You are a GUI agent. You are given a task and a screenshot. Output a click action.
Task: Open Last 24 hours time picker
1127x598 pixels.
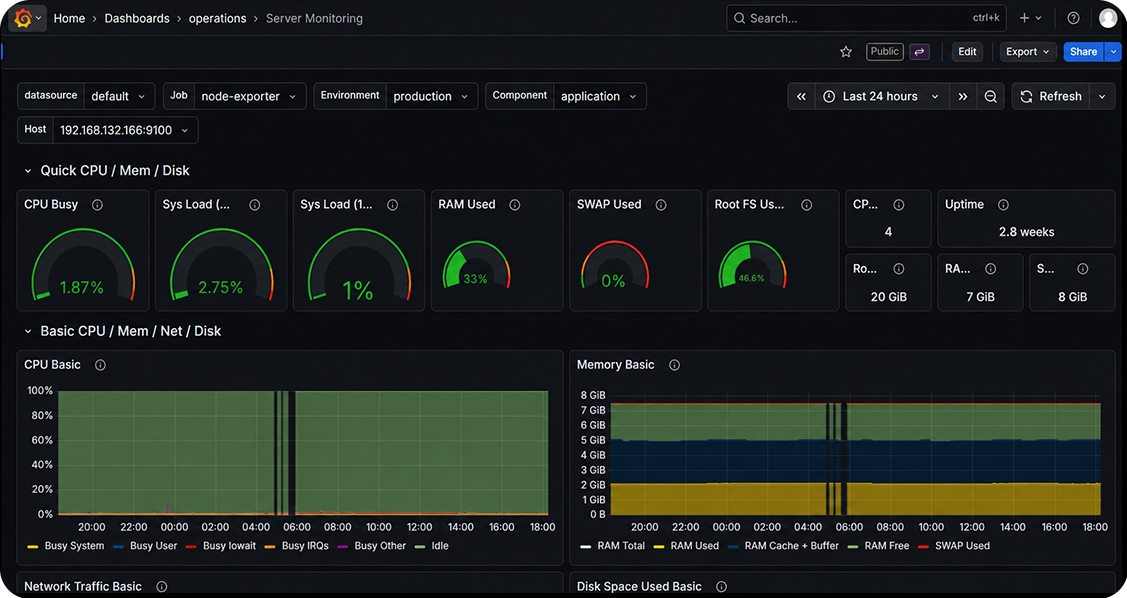tap(881, 96)
